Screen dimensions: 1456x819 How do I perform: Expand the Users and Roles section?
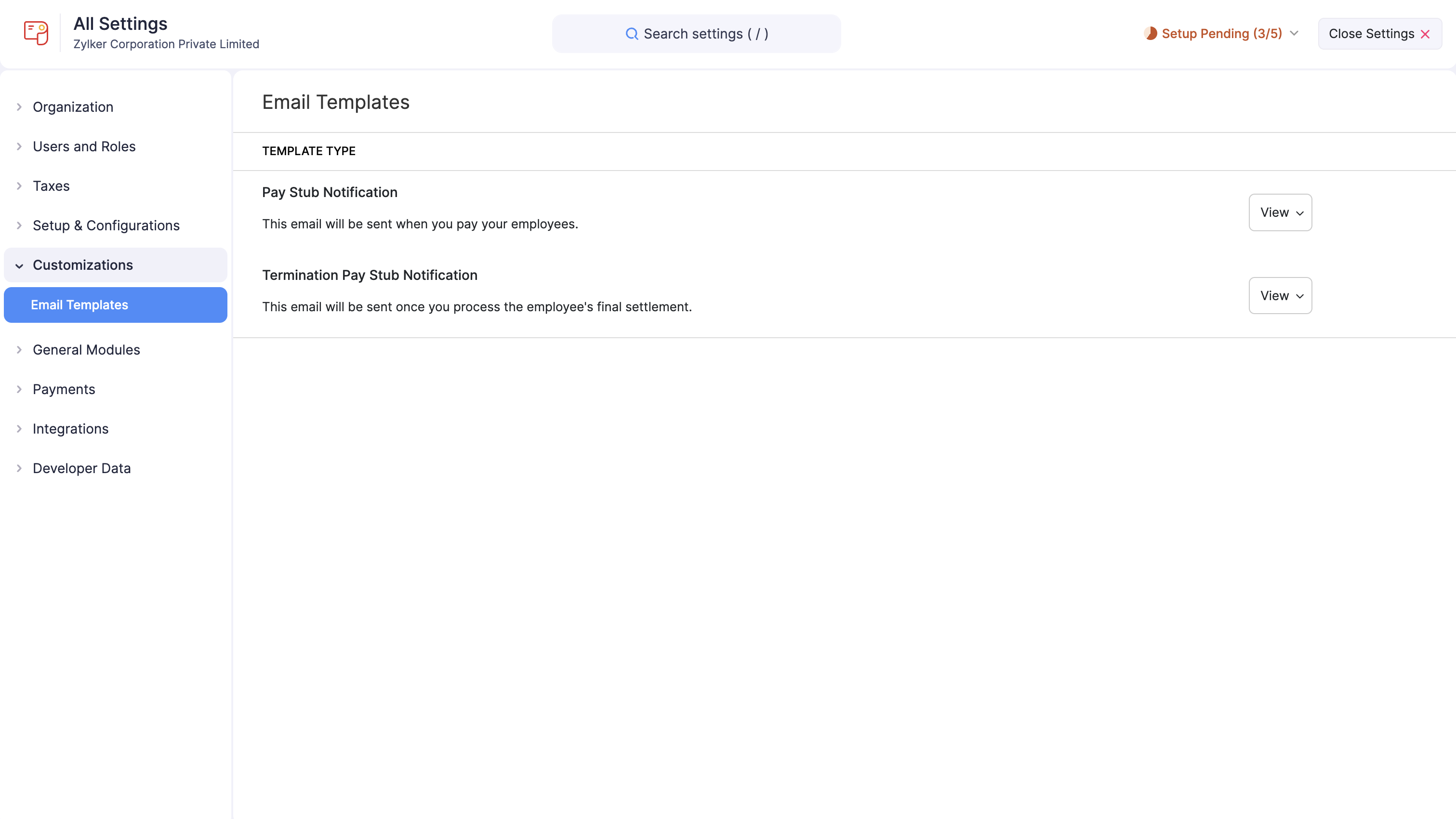(x=84, y=146)
